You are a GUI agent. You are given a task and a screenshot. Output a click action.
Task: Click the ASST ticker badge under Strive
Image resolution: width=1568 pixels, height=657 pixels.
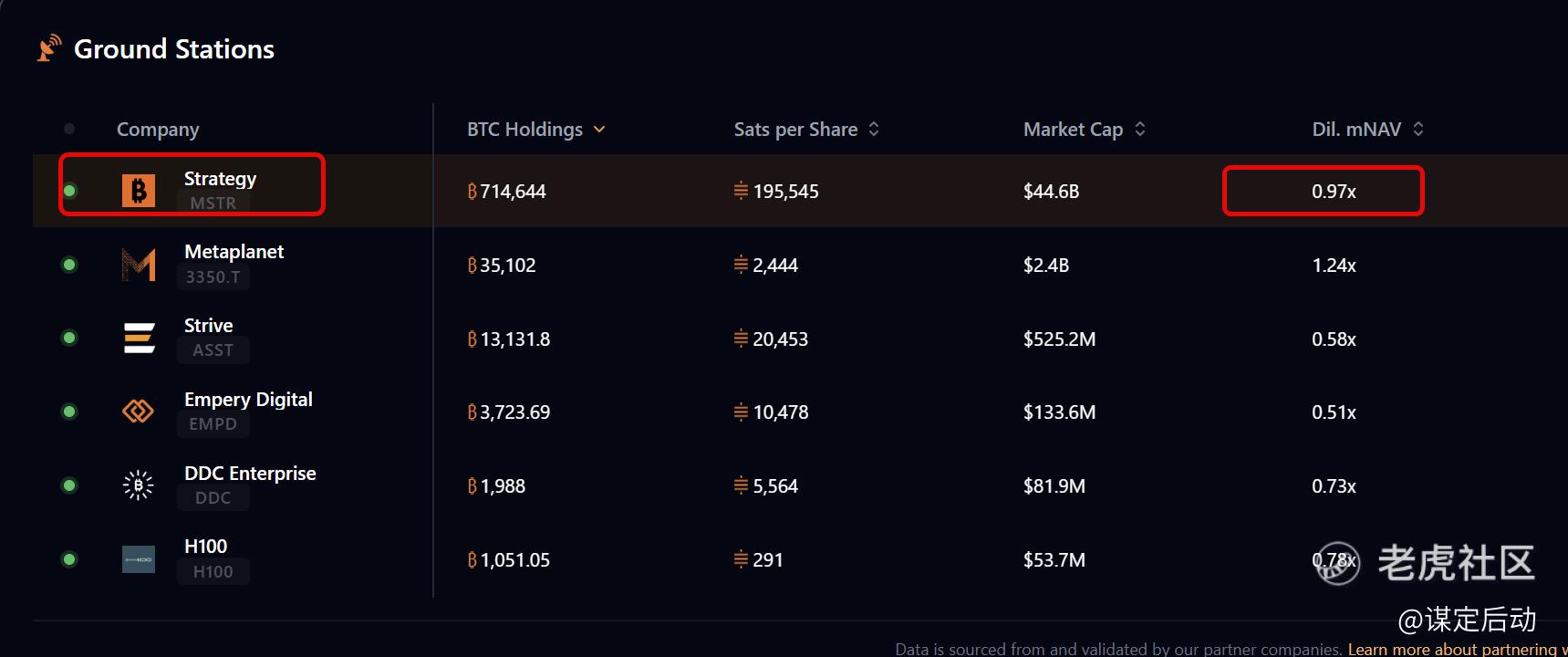[213, 350]
